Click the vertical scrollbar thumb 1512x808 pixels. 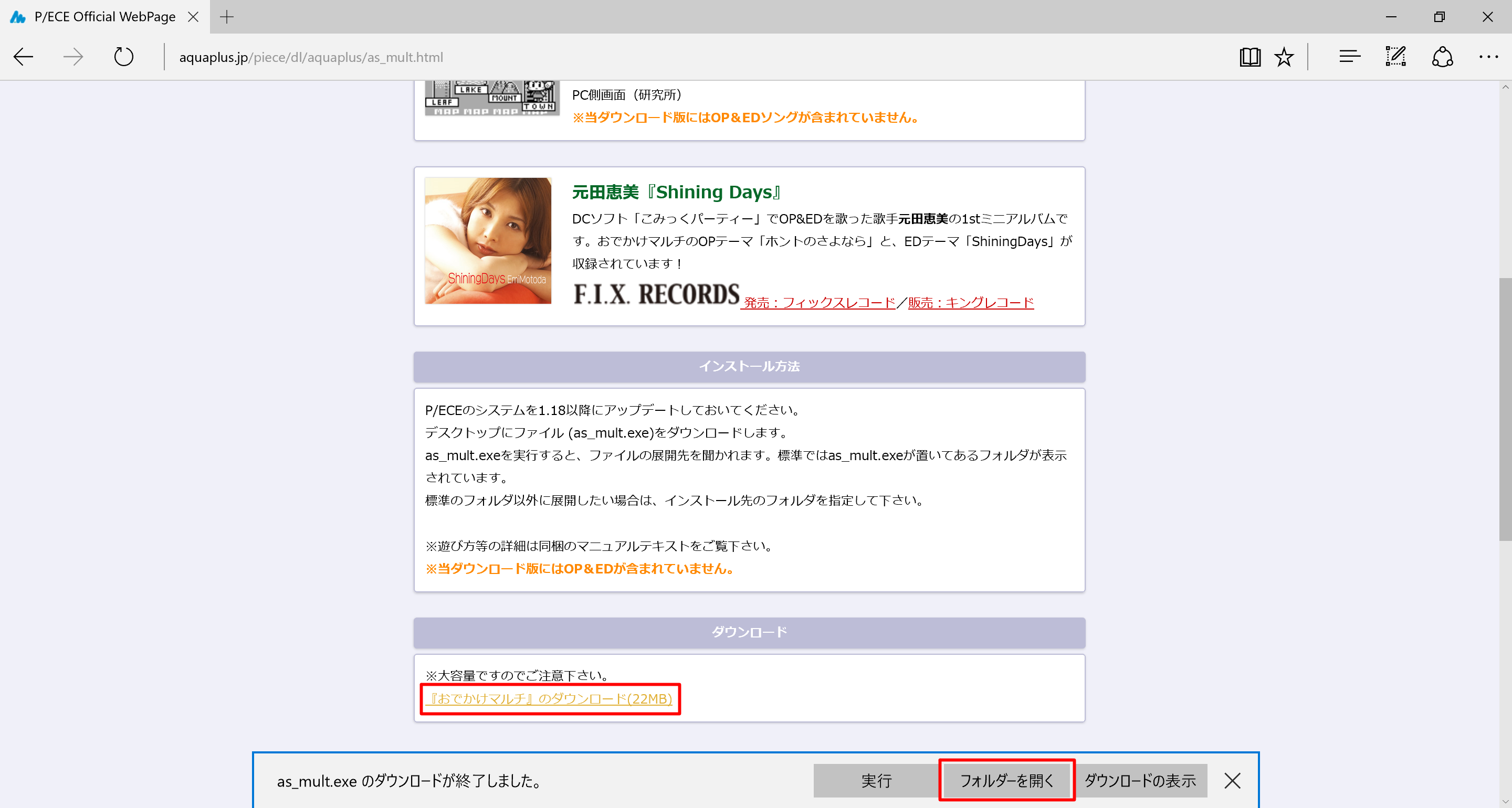coord(1505,409)
